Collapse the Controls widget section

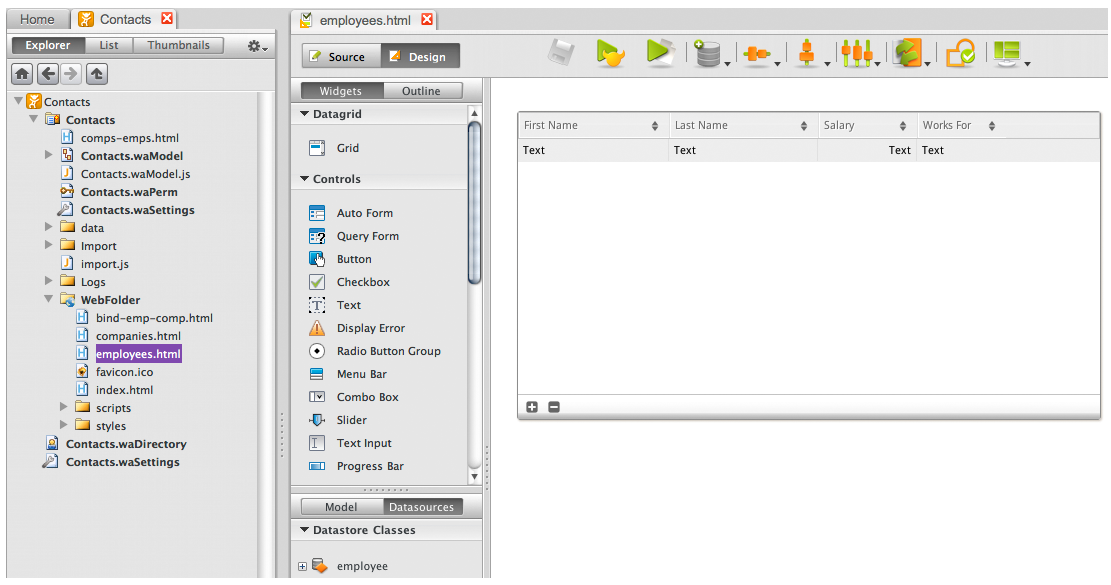coord(305,179)
